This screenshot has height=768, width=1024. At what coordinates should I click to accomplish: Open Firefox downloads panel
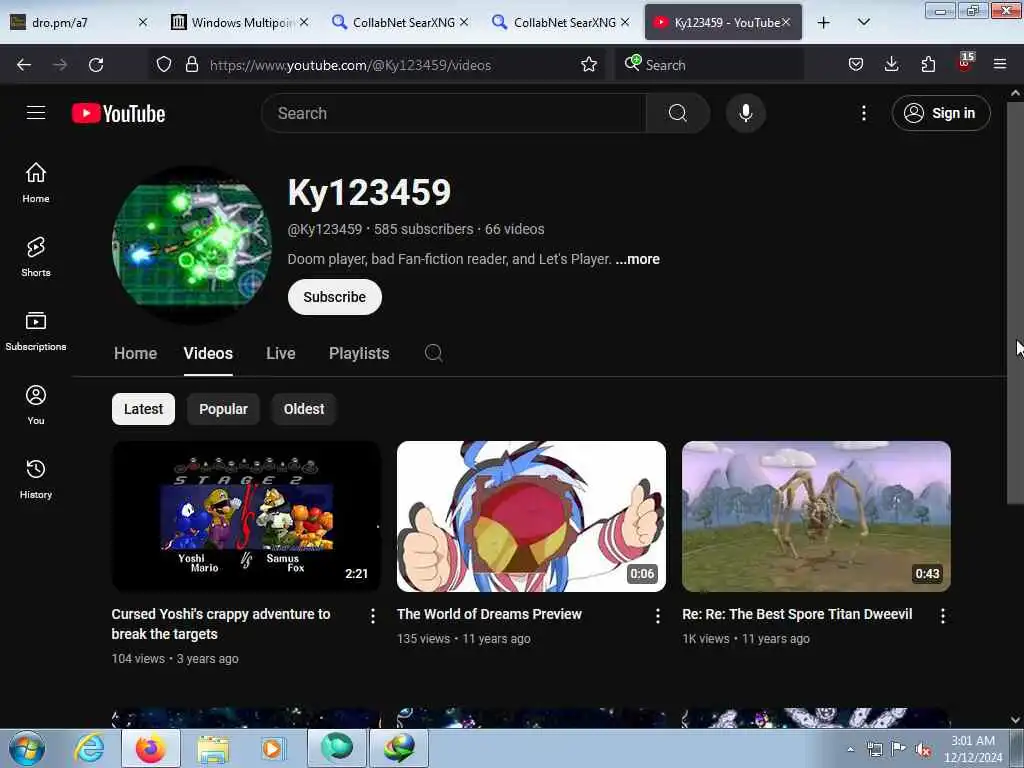(x=891, y=65)
